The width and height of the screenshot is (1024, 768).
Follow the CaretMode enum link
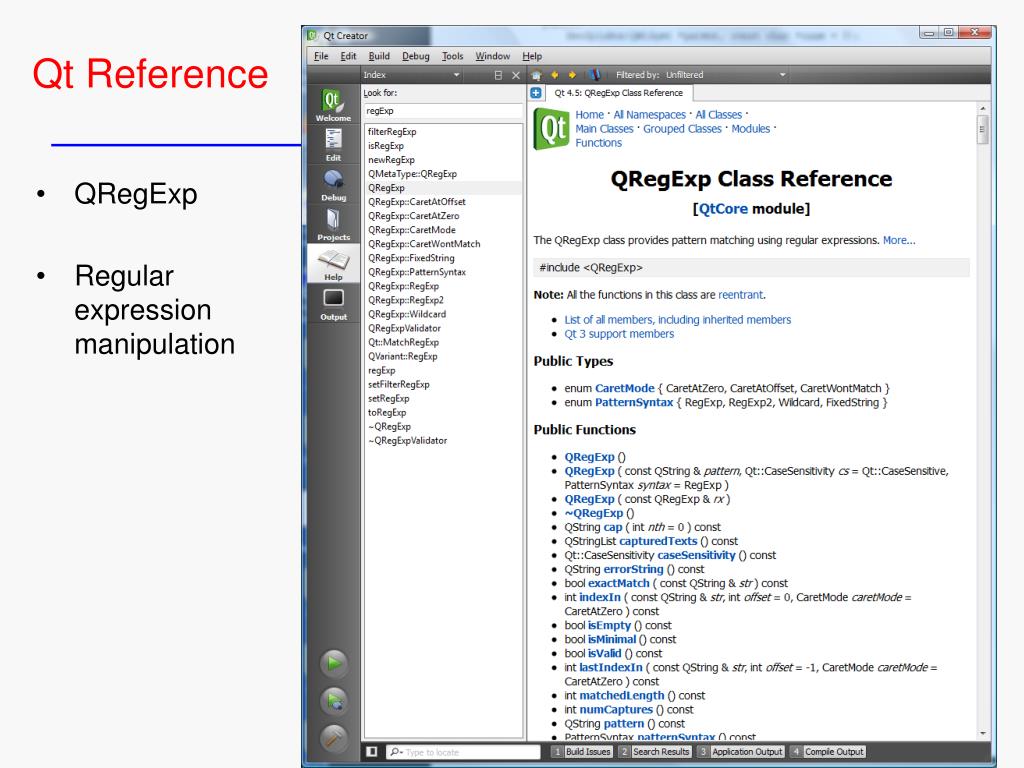(624, 389)
